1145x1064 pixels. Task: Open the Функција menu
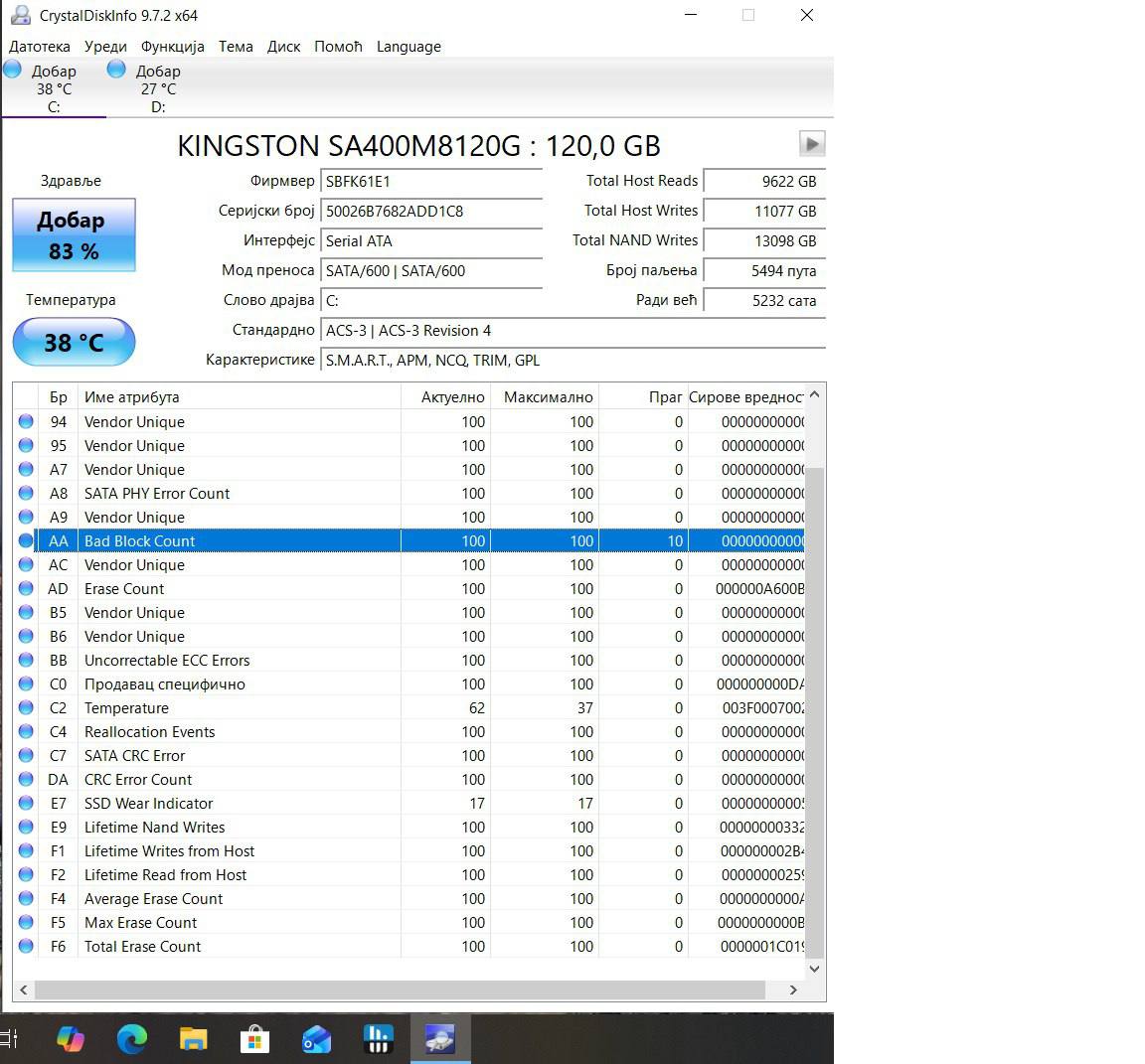pyautogui.click(x=171, y=47)
